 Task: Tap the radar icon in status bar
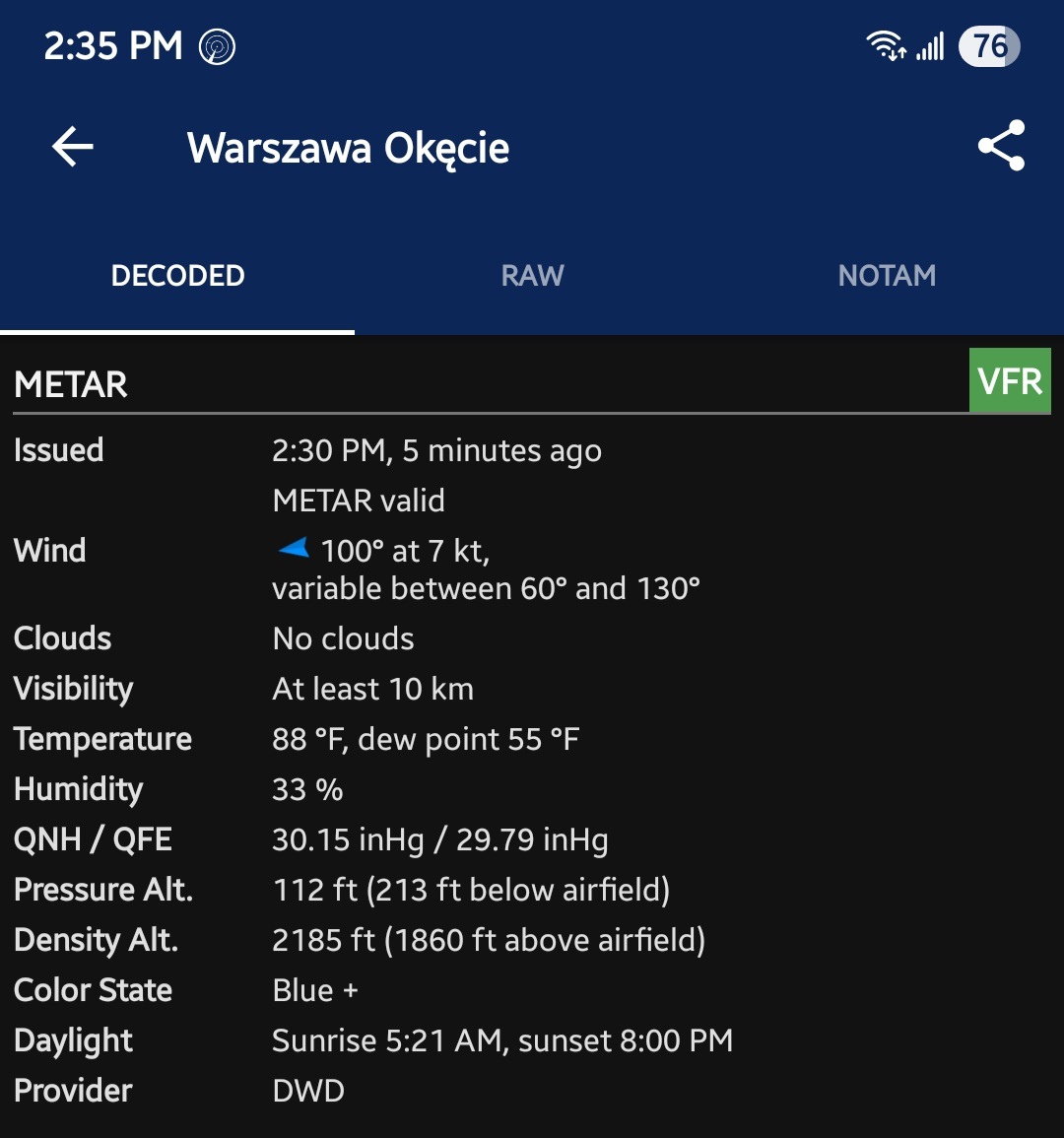(x=218, y=46)
